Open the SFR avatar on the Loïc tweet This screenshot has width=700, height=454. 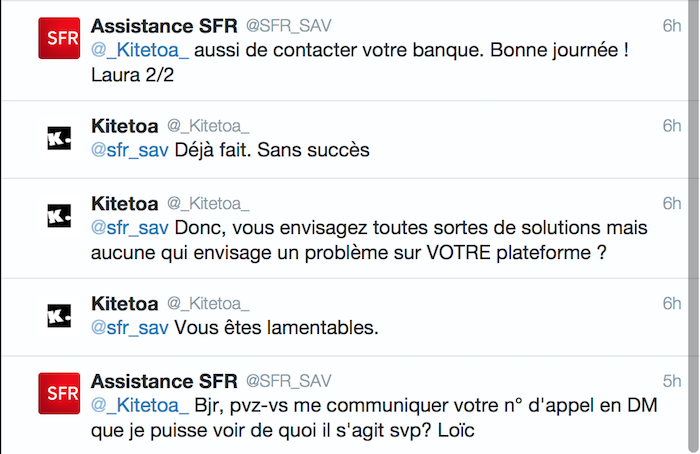point(59,393)
